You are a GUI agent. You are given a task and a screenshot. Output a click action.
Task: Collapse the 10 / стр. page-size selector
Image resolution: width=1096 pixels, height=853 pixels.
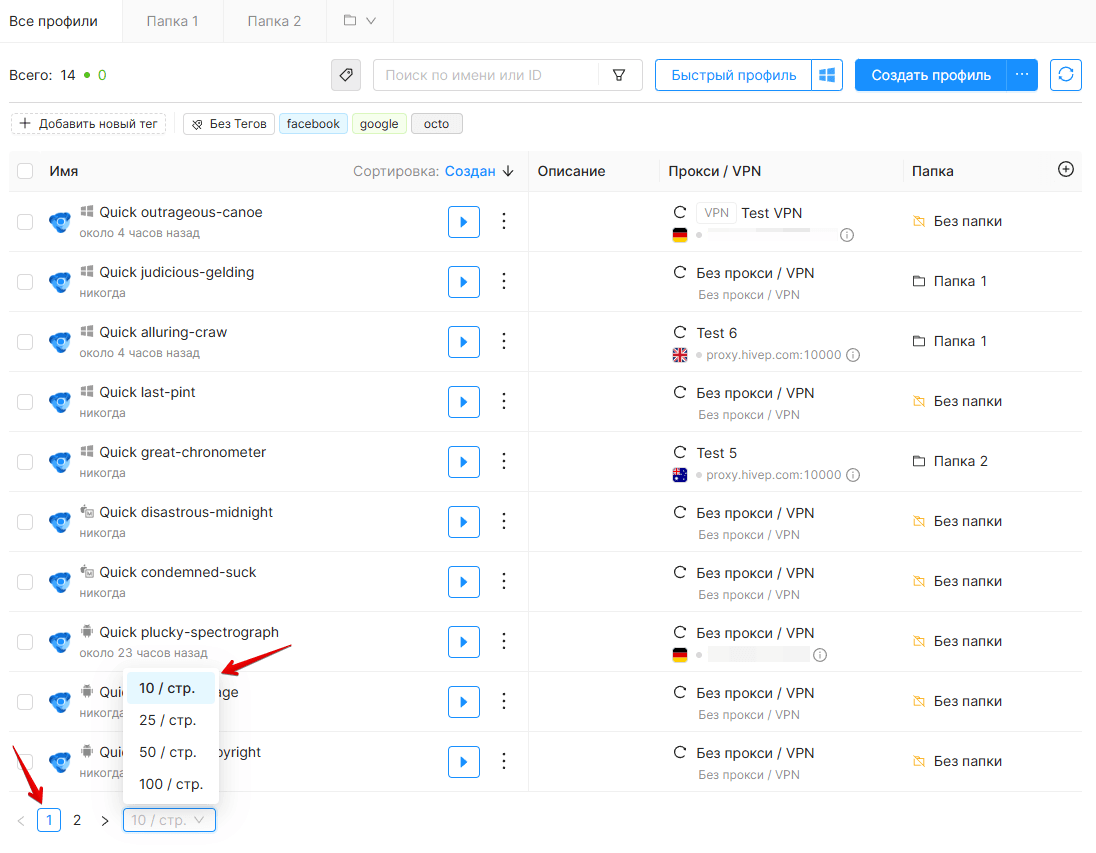coord(169,820)
